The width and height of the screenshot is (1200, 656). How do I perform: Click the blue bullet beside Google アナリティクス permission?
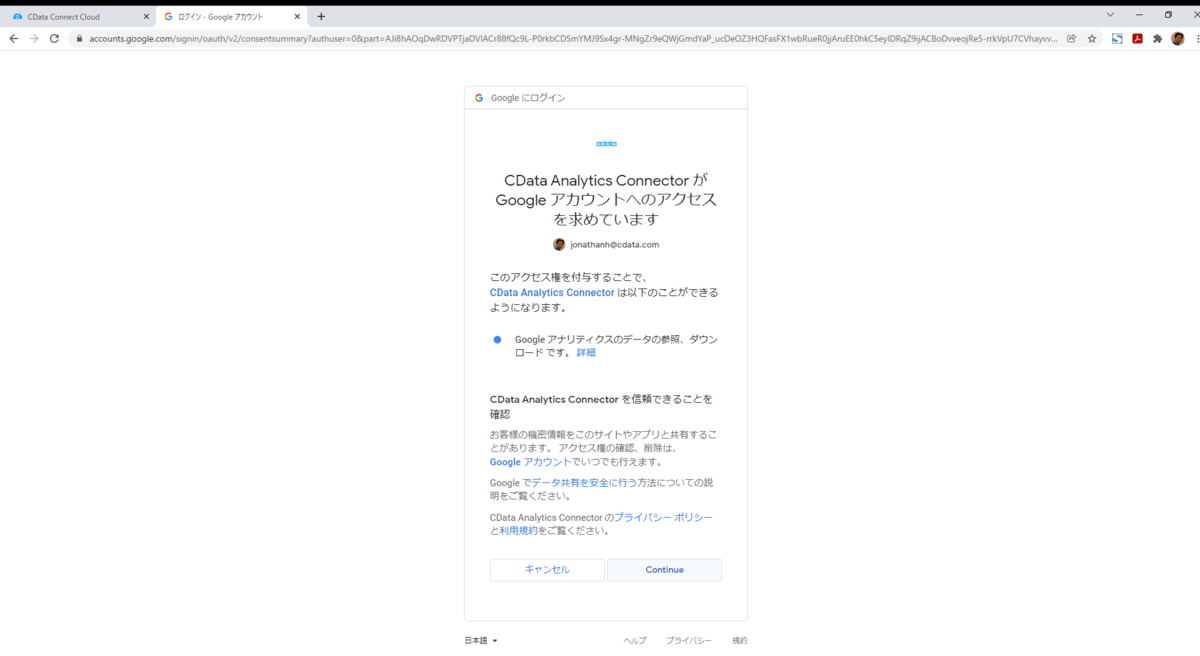pyautogui.click(x=497, y=340)
